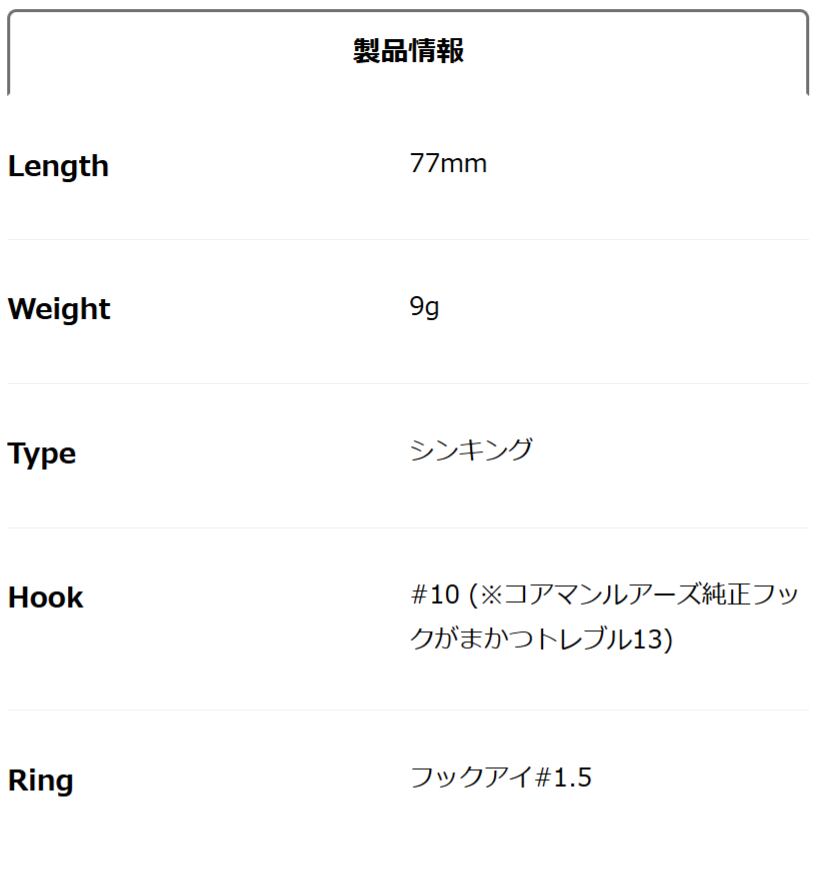Click the 77mm length value
This screenshot has height=881, width=816.
tap(448, 164)
